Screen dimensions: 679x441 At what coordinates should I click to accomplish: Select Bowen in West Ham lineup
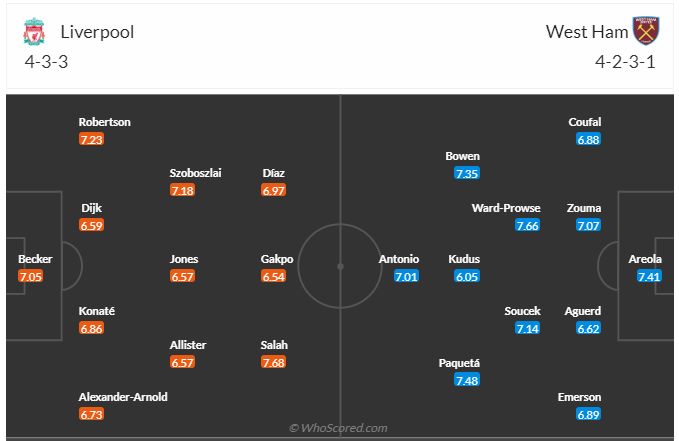[463, 156]
